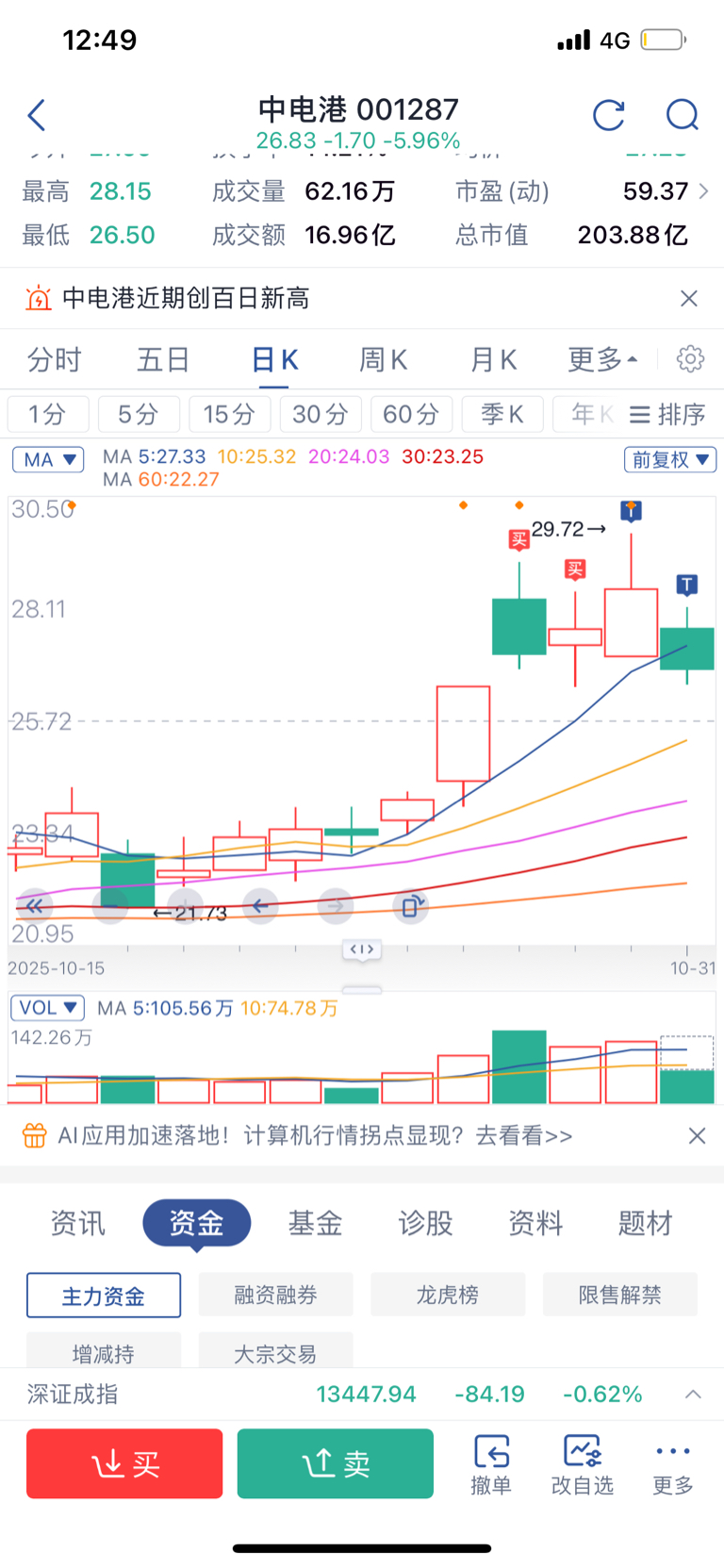The width and height of the screenshot is (724, 1568).
Task: Open the 资讯 section tab
Action: (78, 1223)
